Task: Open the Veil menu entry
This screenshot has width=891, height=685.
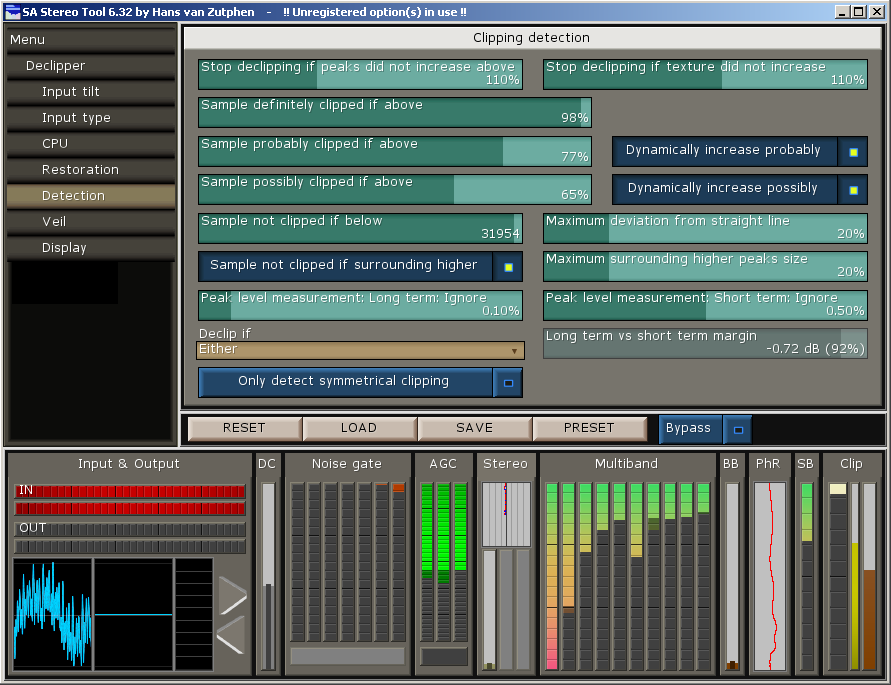Action: pos(91,222)
